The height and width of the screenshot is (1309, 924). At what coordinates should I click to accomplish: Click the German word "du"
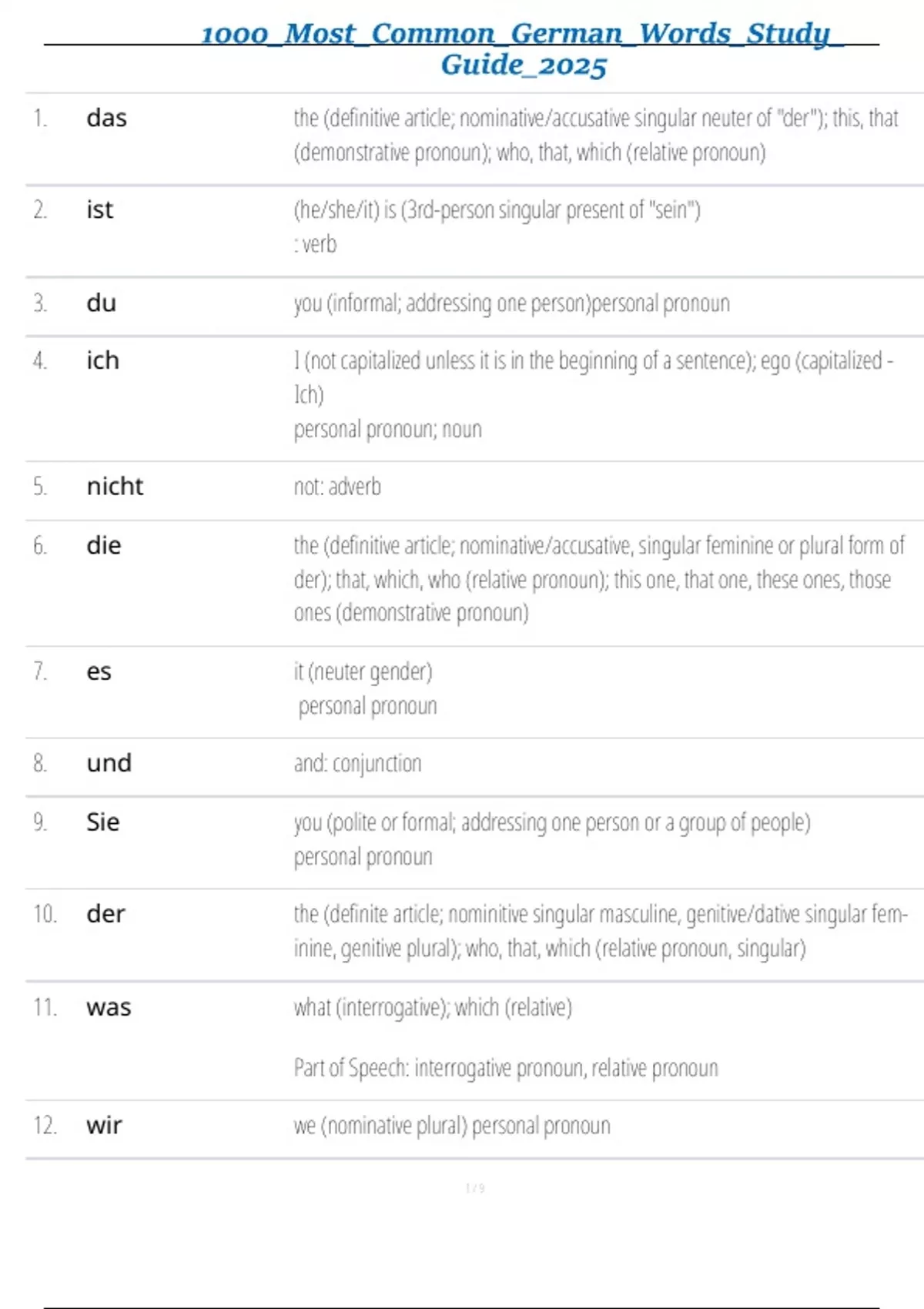(x=101, y=303)
